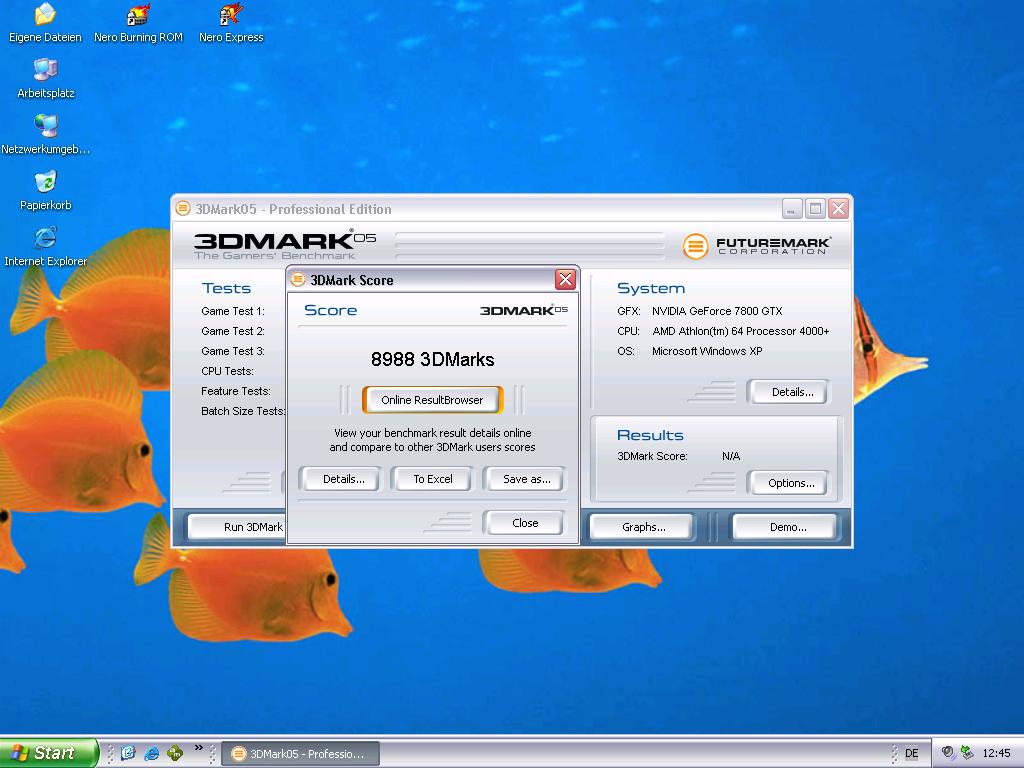Click the green quick launch icon
Image resolution: width=1024 pixels, height=768 pixels.
click(x=175, y=754)
